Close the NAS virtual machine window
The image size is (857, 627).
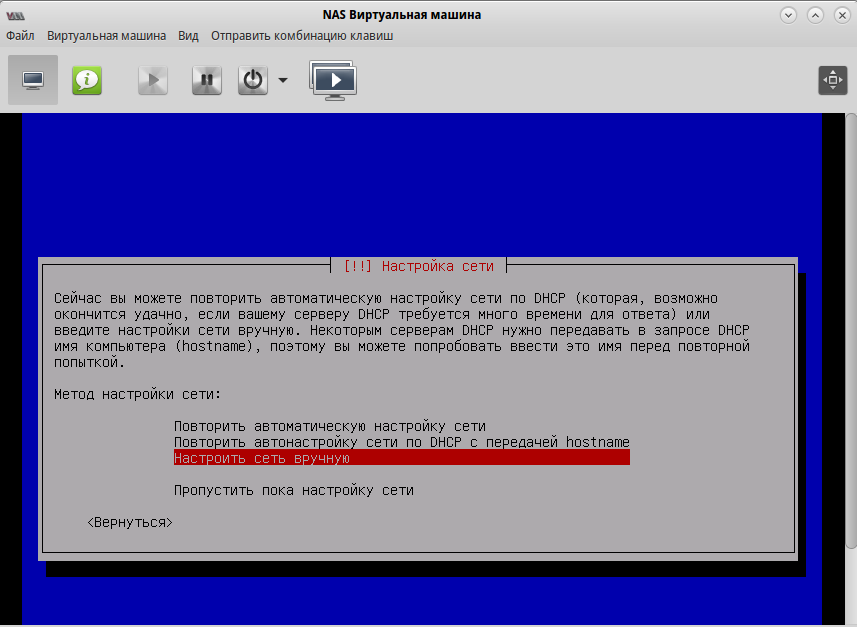coord(842,15)
